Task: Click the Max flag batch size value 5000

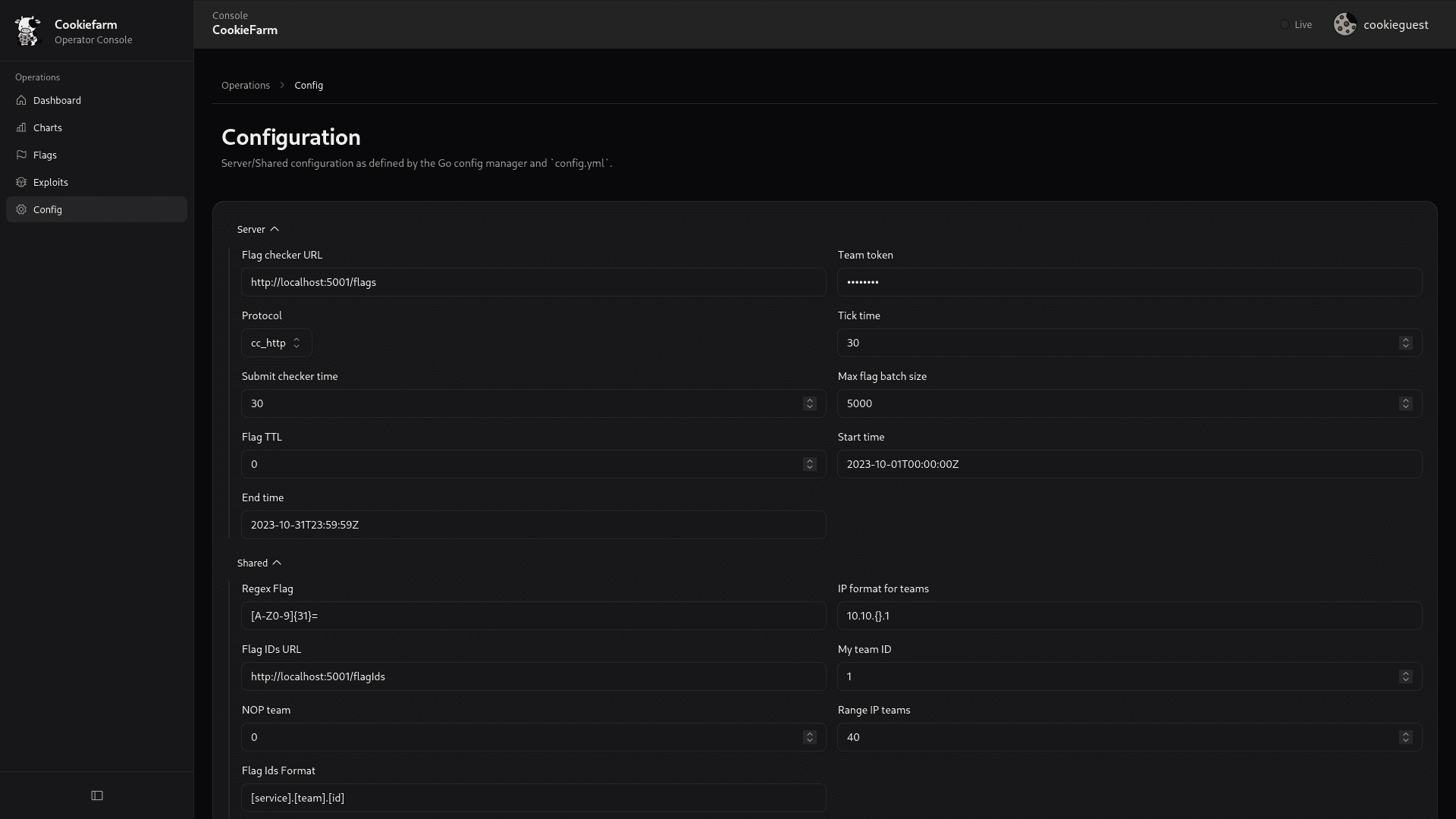Action: (x=859, y=403)
